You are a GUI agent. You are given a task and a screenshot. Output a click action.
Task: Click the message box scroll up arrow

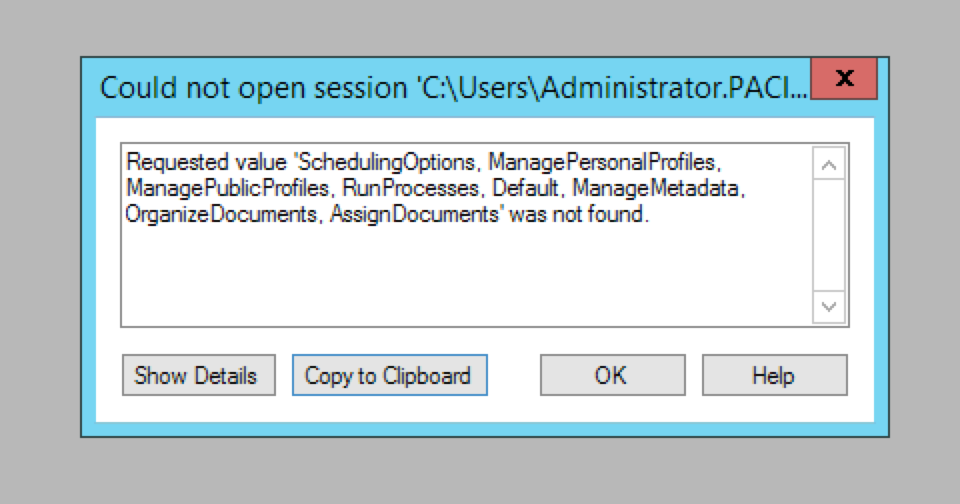[x=830, y=163]
